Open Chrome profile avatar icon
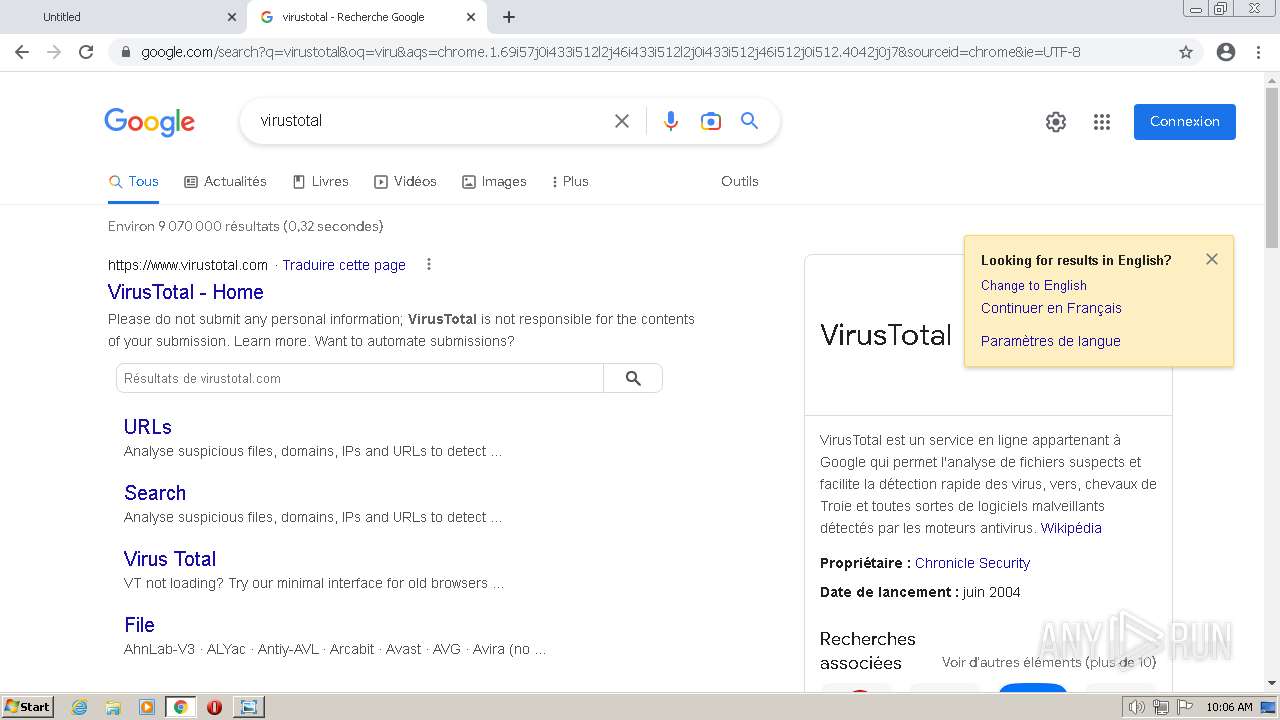This screenshot has width=1280, height=720. [1226, 52]
